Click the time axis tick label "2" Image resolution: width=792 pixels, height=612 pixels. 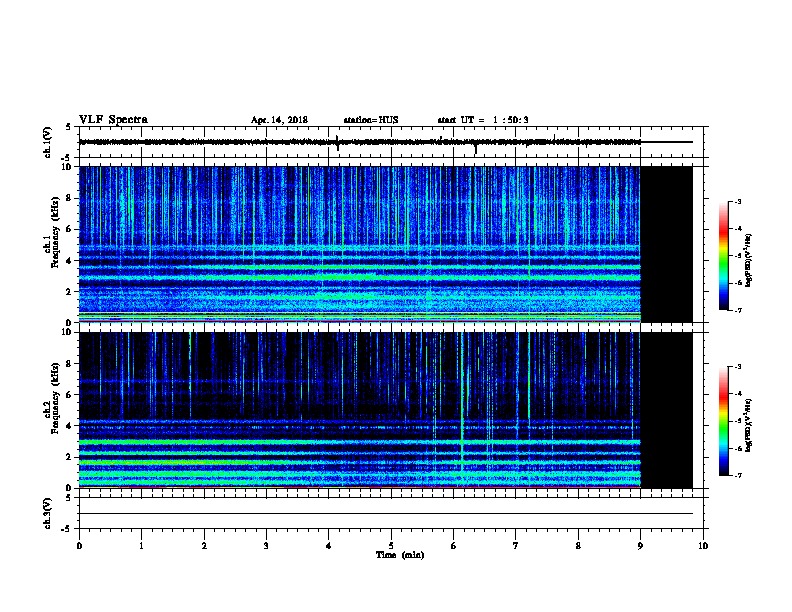[x=204, y=546]
